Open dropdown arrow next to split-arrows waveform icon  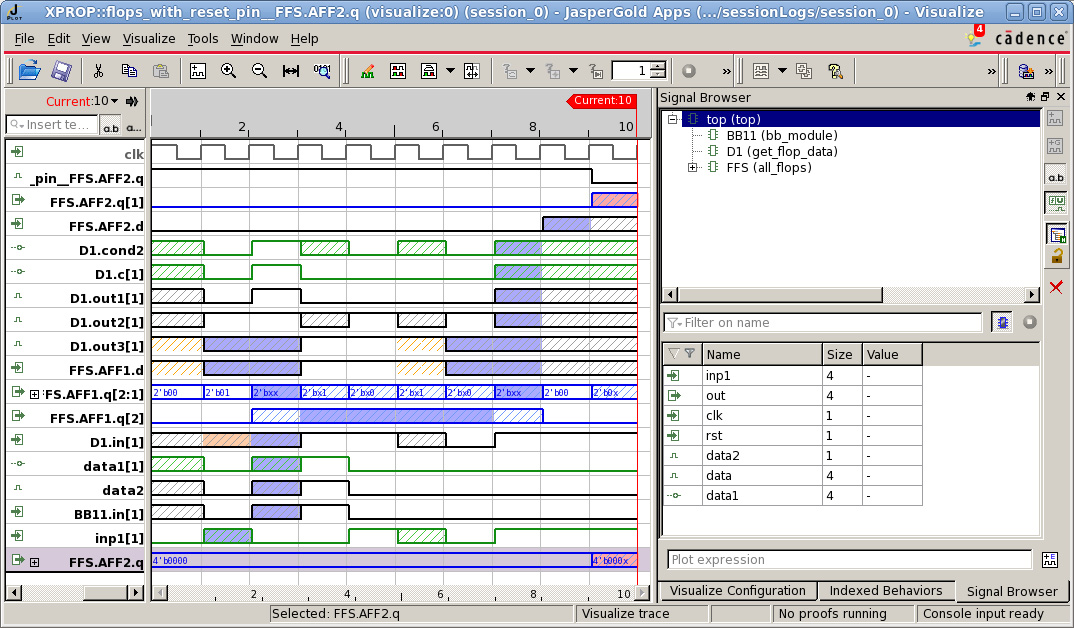point(450,71)
